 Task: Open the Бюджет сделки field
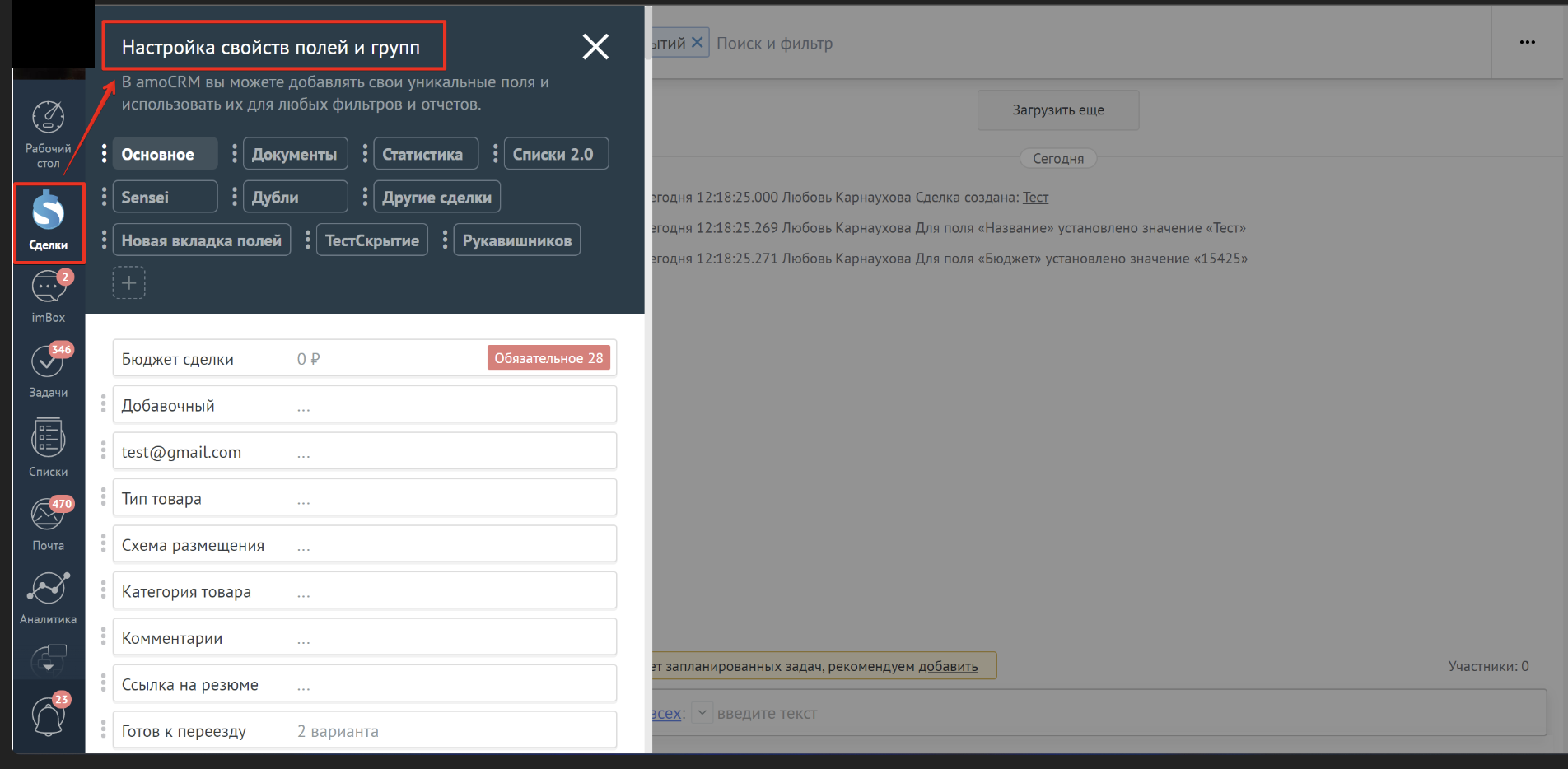(365, 358)
